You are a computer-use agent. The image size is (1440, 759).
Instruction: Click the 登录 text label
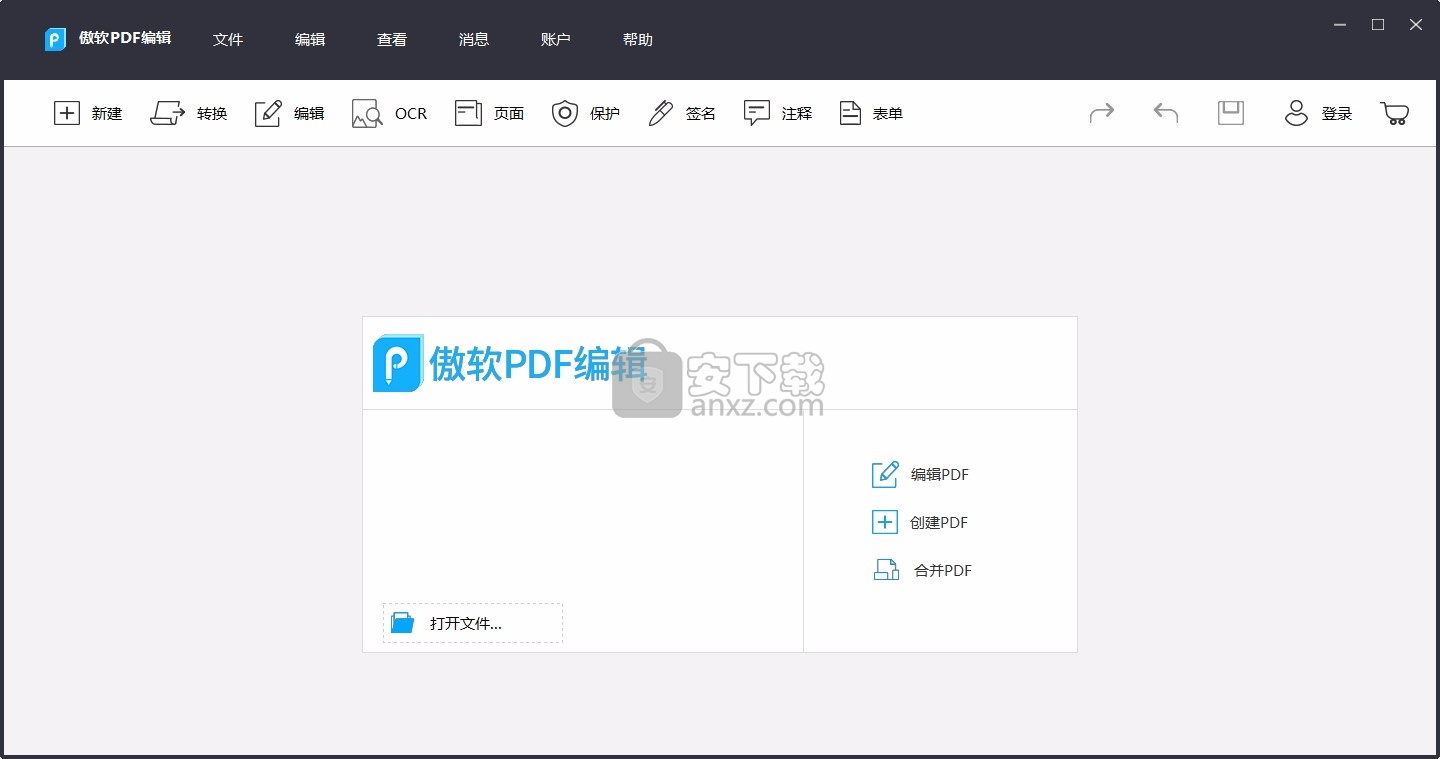pyautogui.click(x=1337, y=114)
